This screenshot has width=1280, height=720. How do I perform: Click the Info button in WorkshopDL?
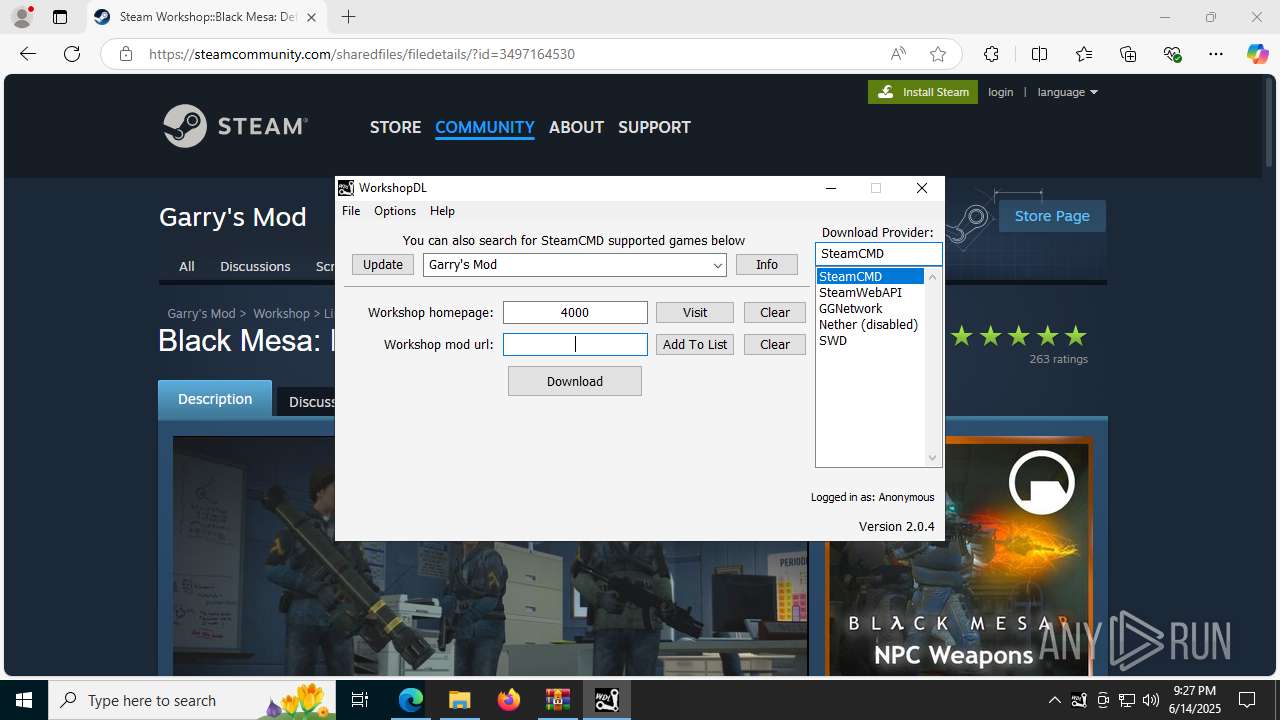tap(767, 264)
